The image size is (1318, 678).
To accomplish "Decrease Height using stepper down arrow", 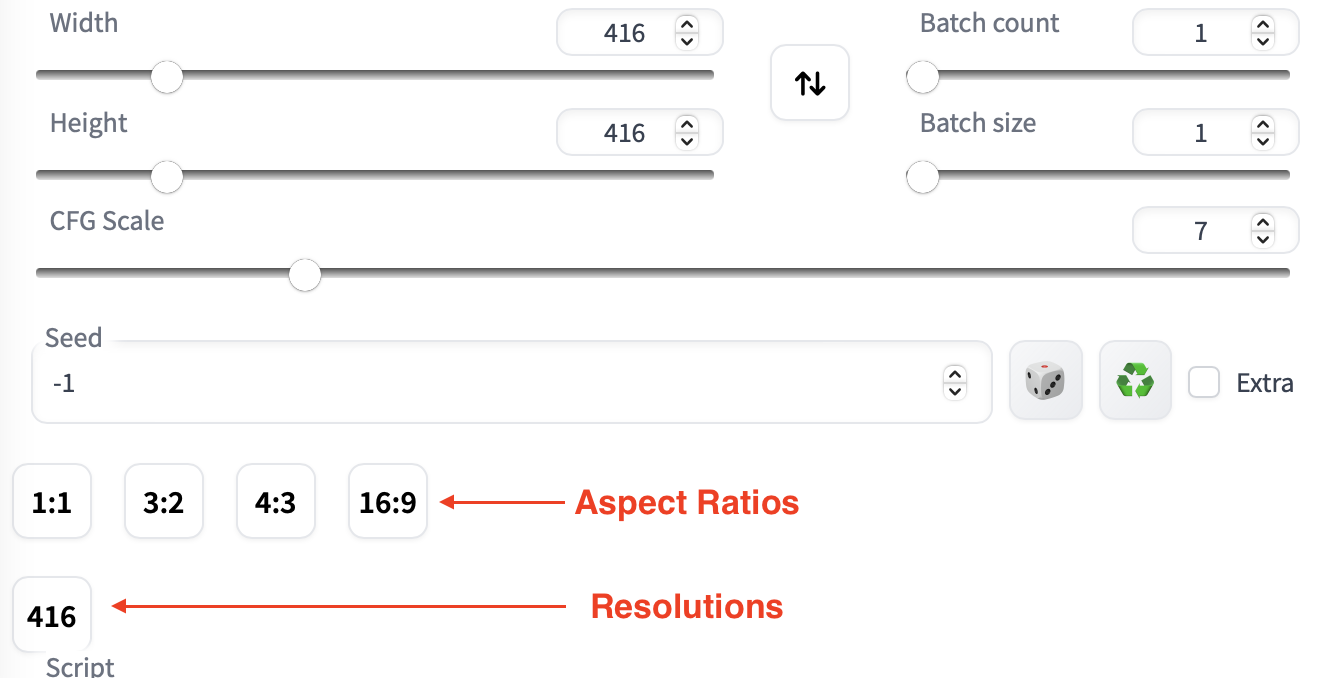I will click(x=686, y=141).
